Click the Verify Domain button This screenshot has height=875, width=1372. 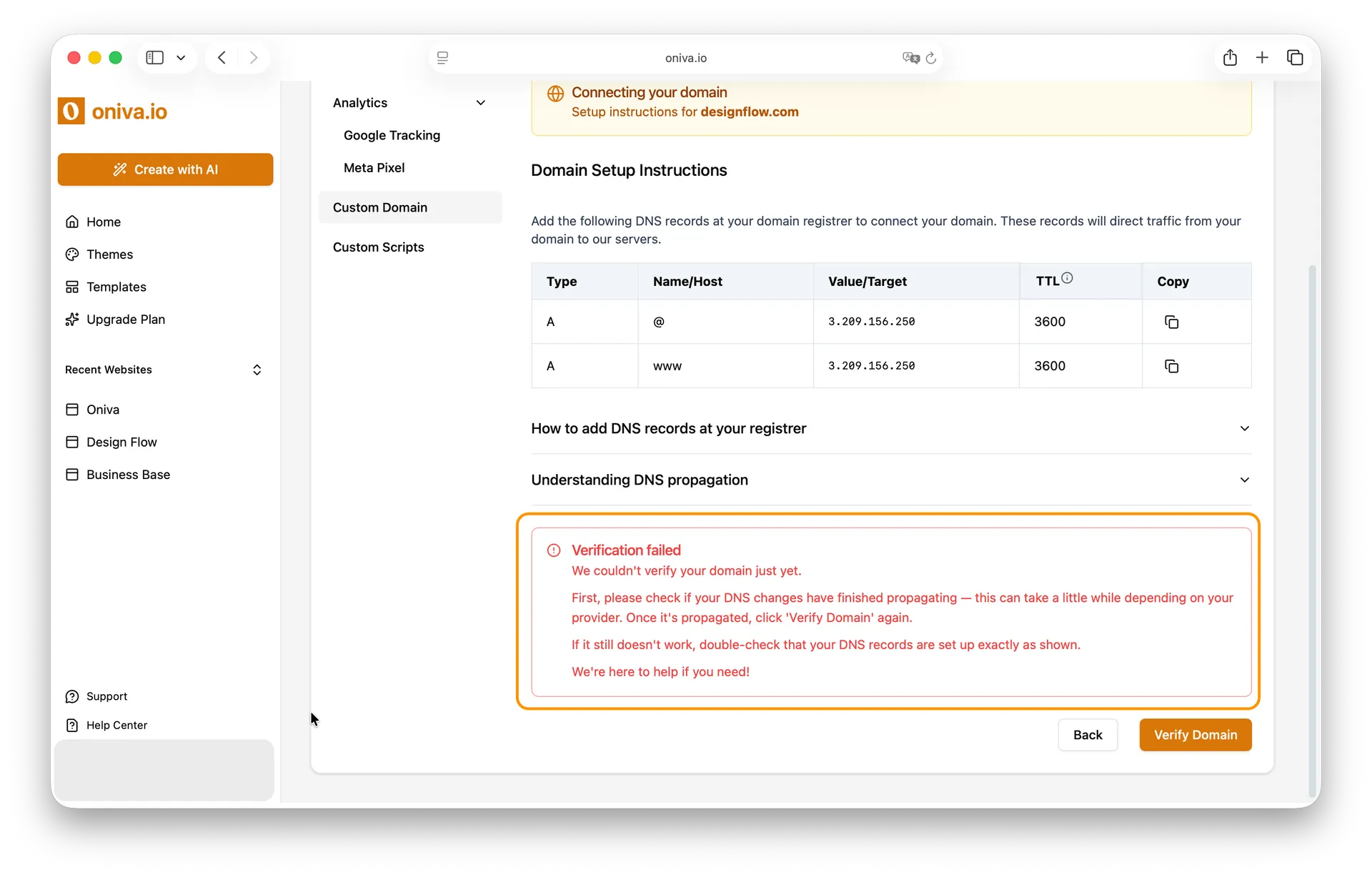(x=1195, y=735)
